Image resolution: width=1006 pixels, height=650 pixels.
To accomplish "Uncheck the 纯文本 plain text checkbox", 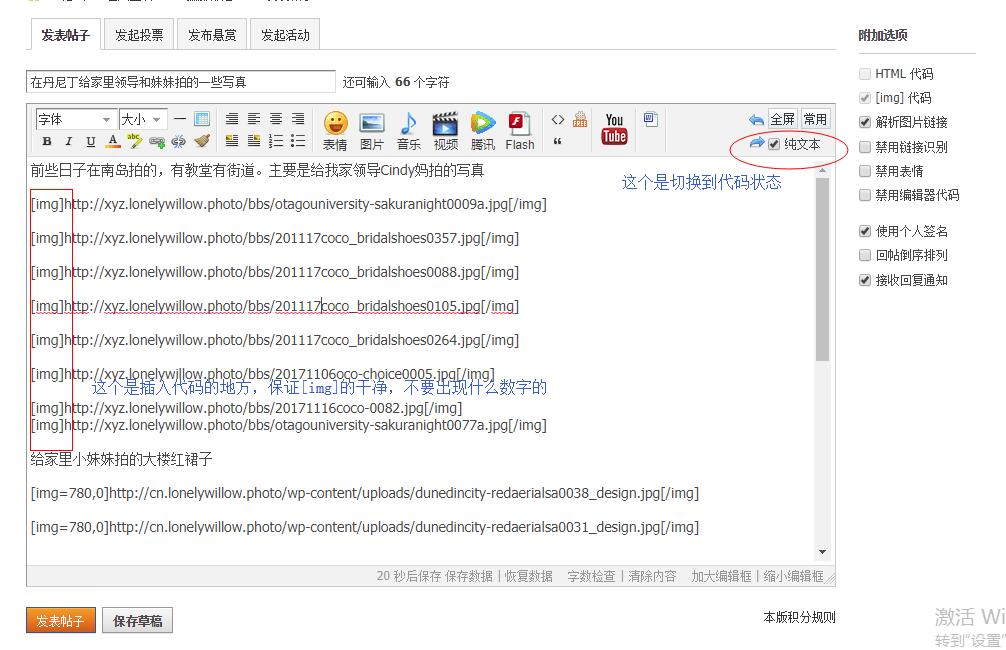I will tap(774, 144).
